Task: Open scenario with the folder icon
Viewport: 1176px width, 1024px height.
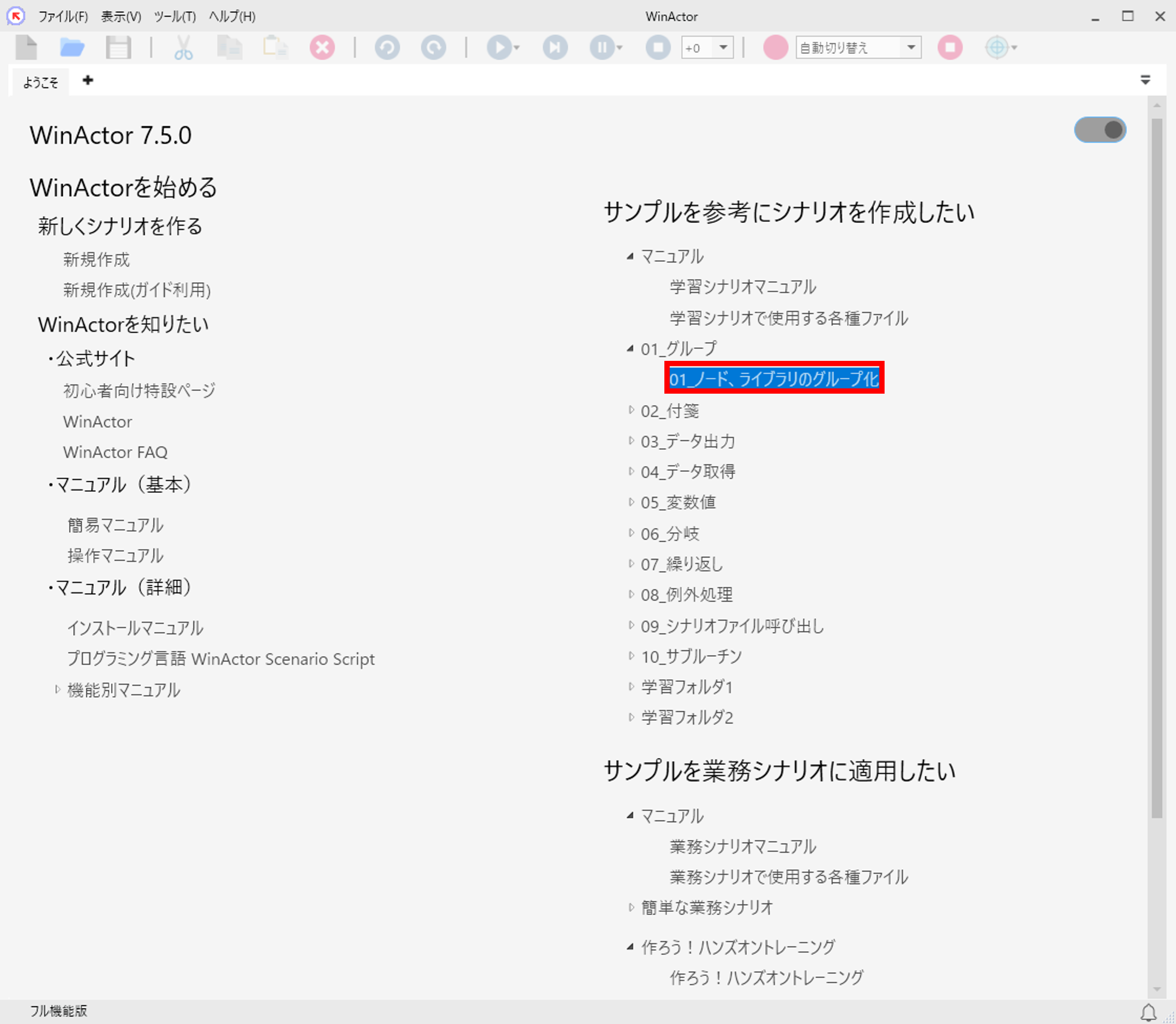Action: tap(72, 47)
